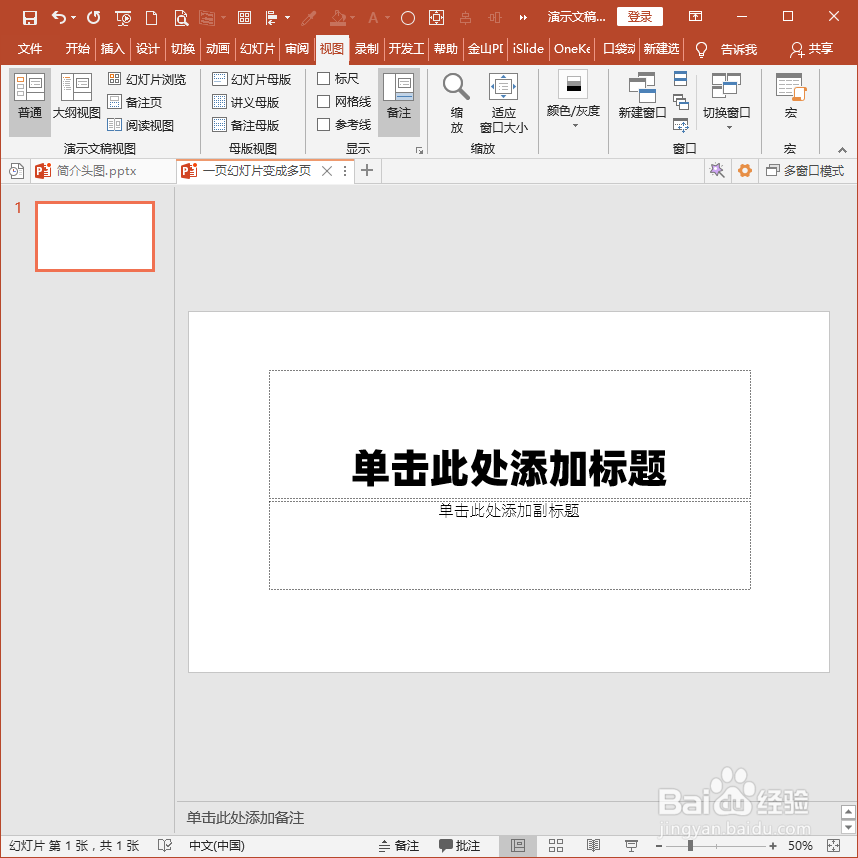Switch to 阅读视图 reading view
The width and height of the screenshot is (858, 858).
coord(150,124)
